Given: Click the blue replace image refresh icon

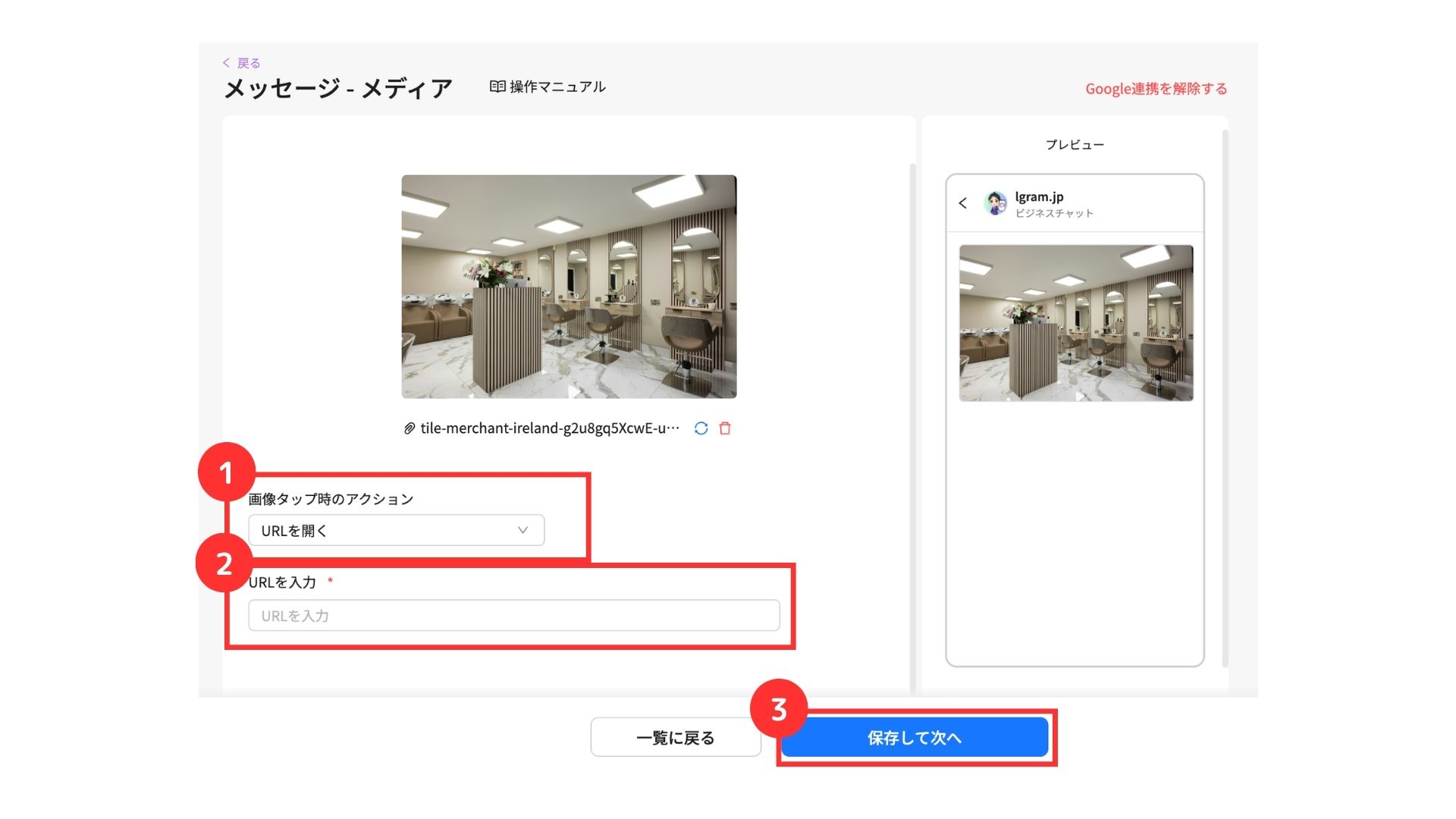Looking at the screenshot, I should (701, 428).
